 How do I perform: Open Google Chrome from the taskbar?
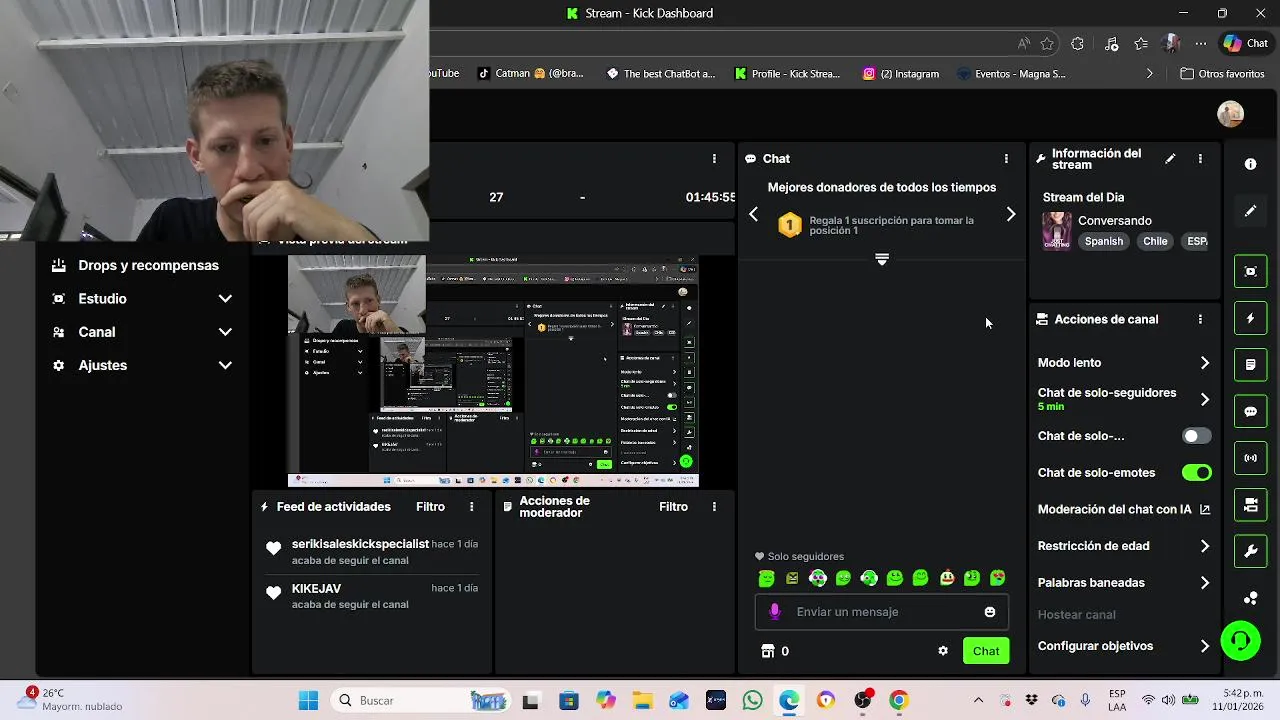tap(899, 701)
